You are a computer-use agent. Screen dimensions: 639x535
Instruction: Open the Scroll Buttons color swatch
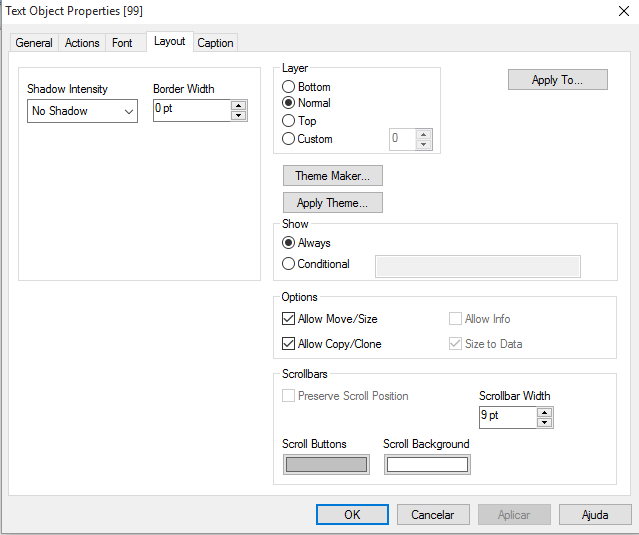point(326,464)
